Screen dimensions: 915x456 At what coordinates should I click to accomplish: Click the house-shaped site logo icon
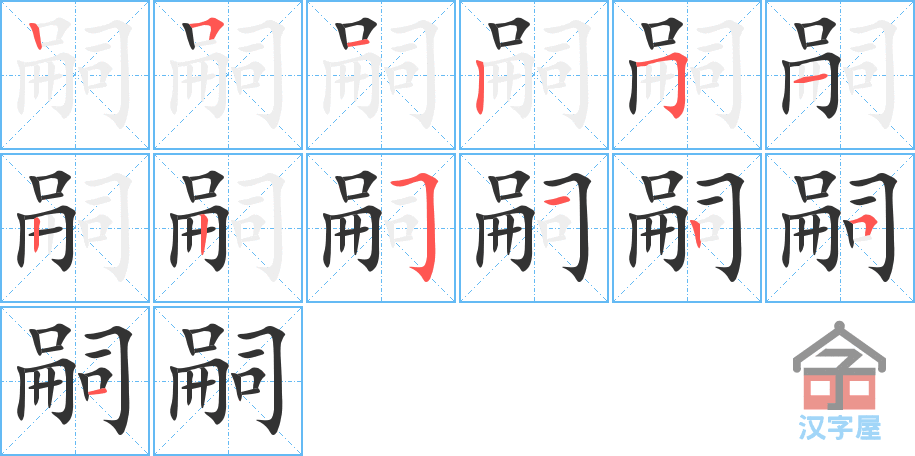click(839, 366)
